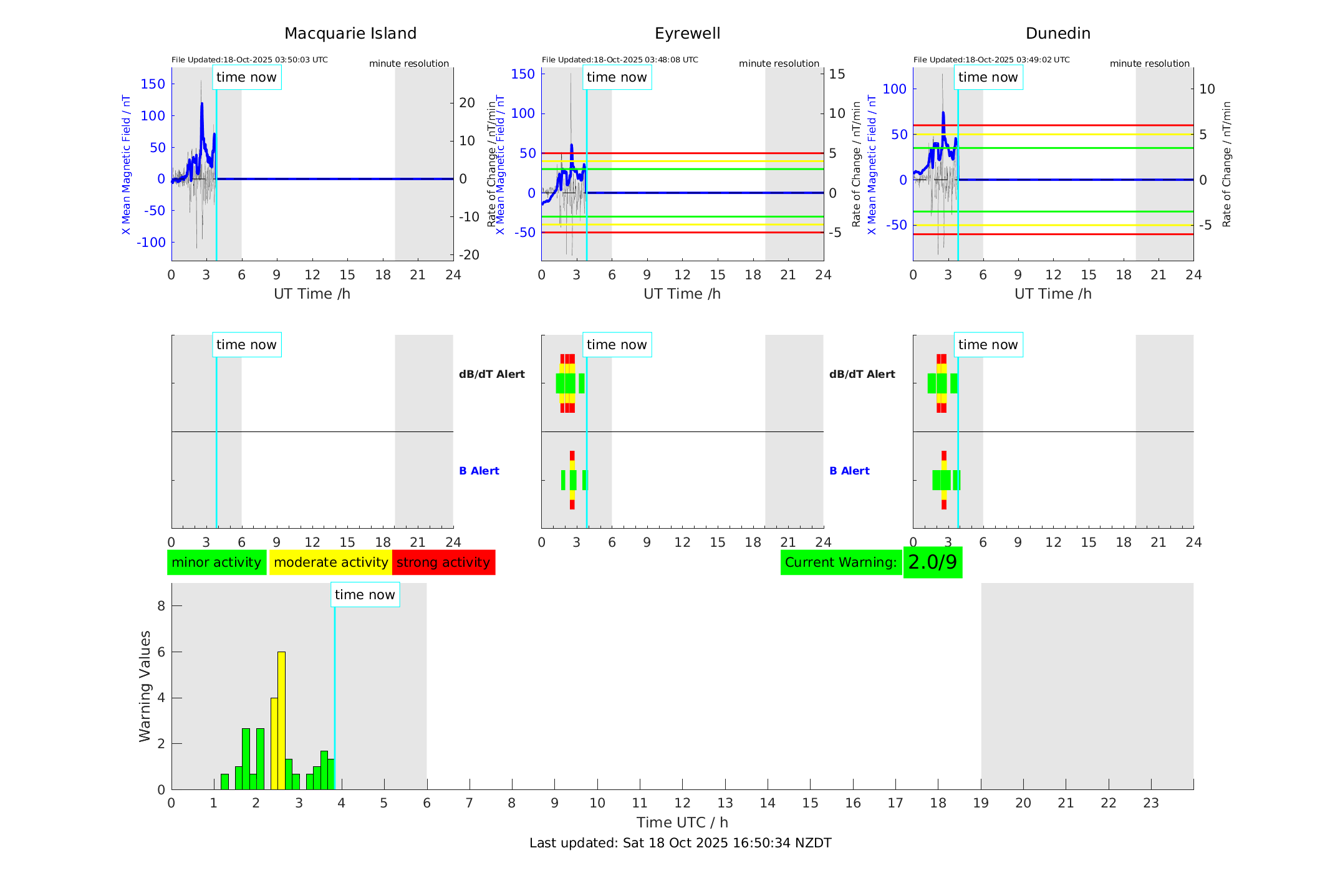Click the yellow 'moderate activity' legend swatch

pos(330,562)
